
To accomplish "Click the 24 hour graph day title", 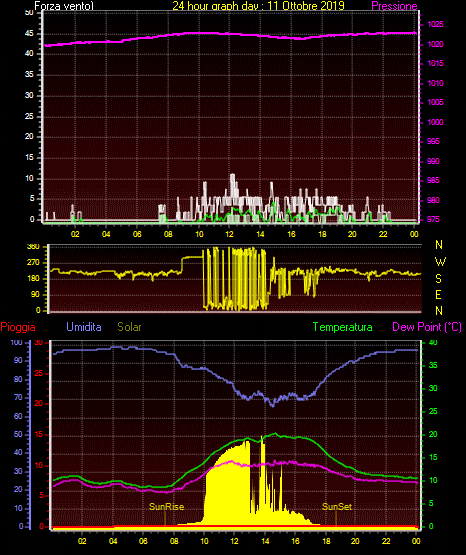I will pos(258,6).
